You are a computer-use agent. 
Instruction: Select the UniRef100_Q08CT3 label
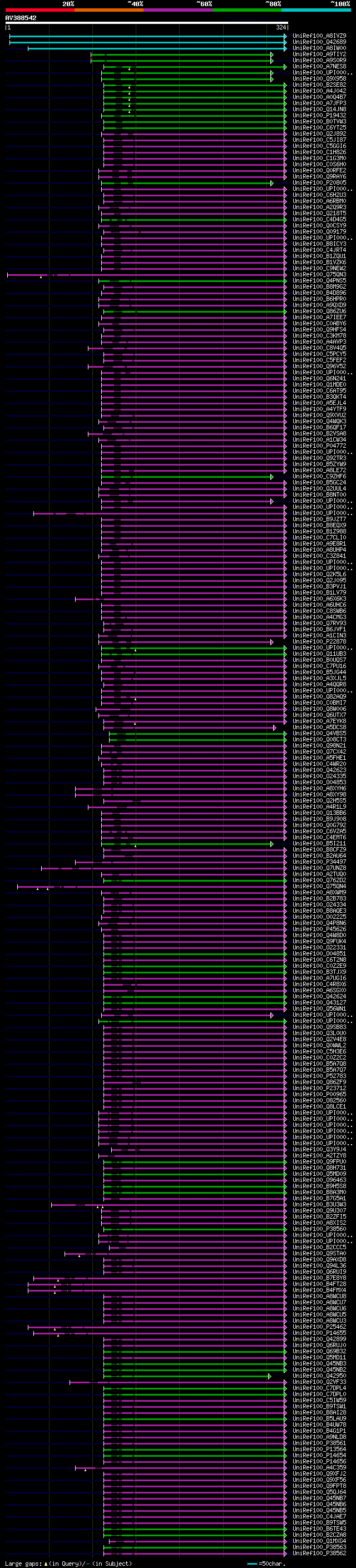[x=319, y=739]
